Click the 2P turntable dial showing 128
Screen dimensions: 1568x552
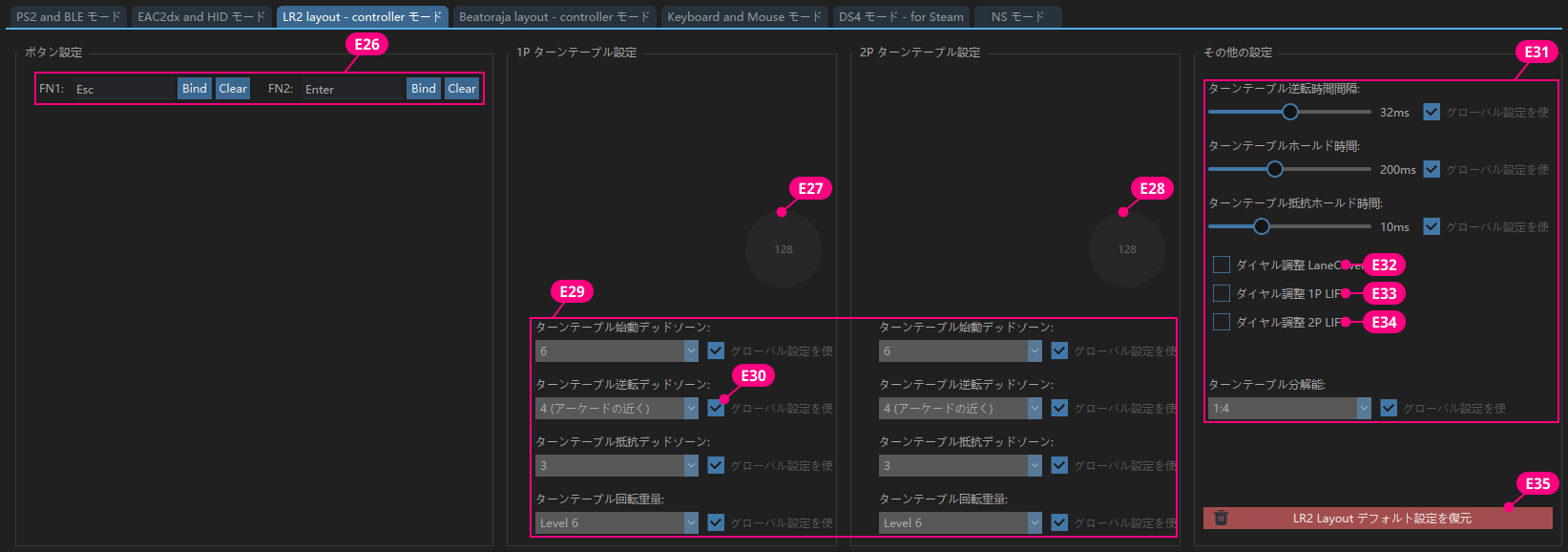click(x=1126, y=249)
